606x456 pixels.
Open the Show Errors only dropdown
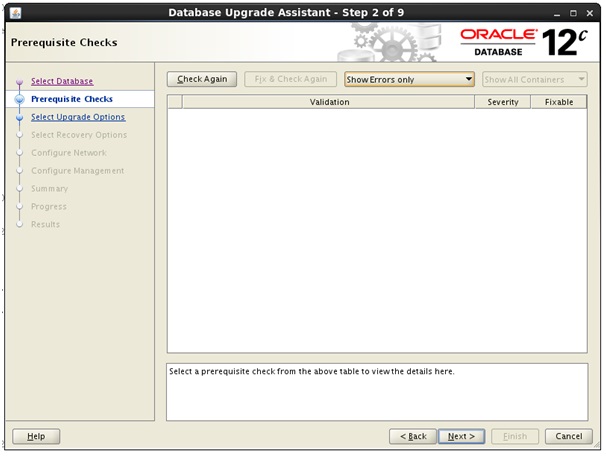408,80
